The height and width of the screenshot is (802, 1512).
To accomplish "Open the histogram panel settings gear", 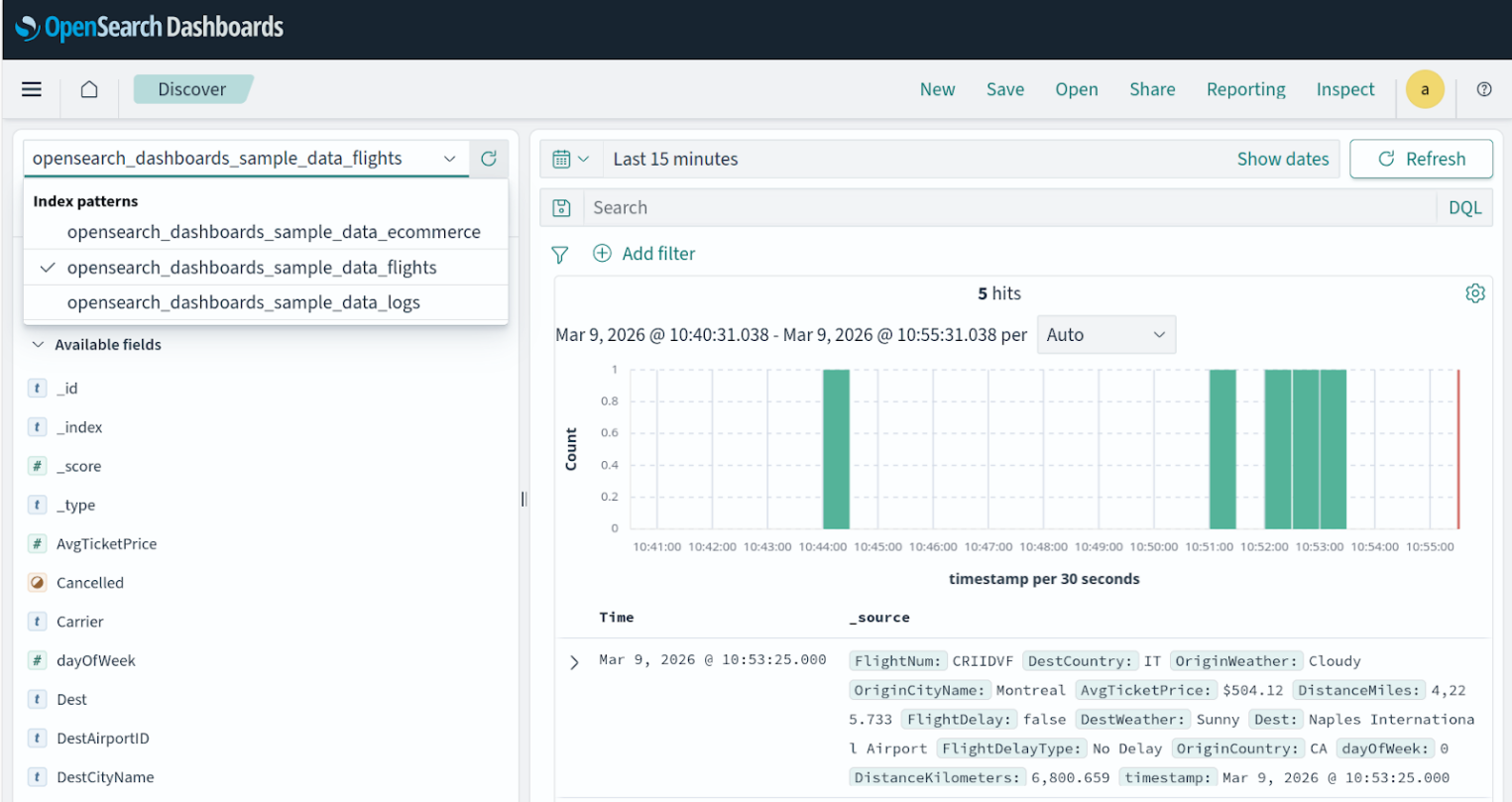I will pyautogui.click(x=1475, y=292).
